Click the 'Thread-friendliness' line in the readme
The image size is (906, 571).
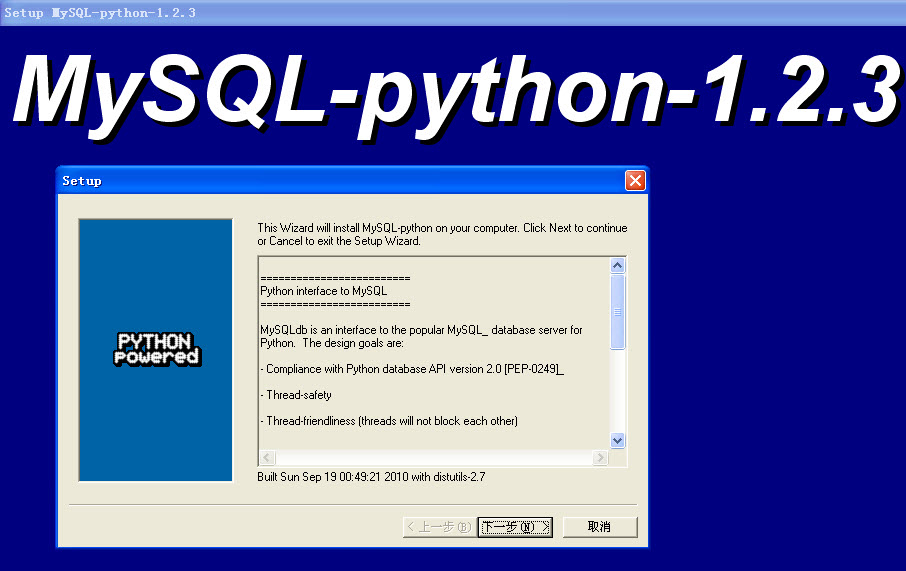(391, 421)
